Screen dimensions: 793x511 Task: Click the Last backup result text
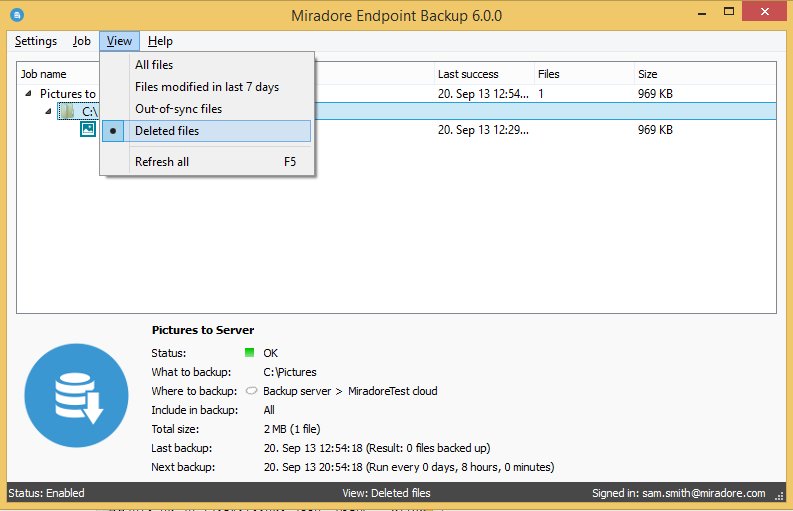[377, 448]
